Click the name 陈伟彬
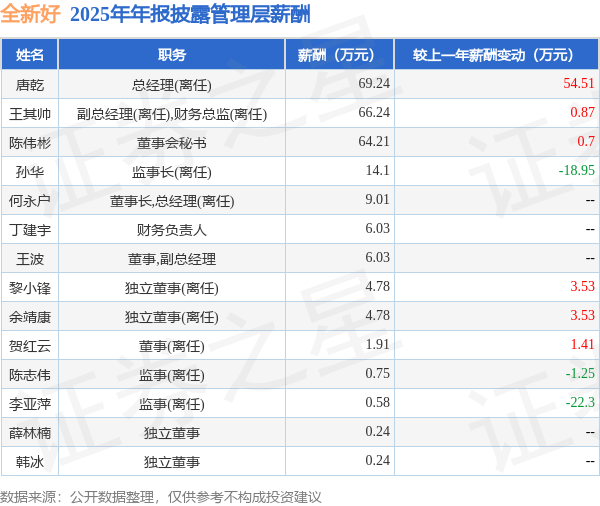 pyautogui.click(x=30, y=143)
